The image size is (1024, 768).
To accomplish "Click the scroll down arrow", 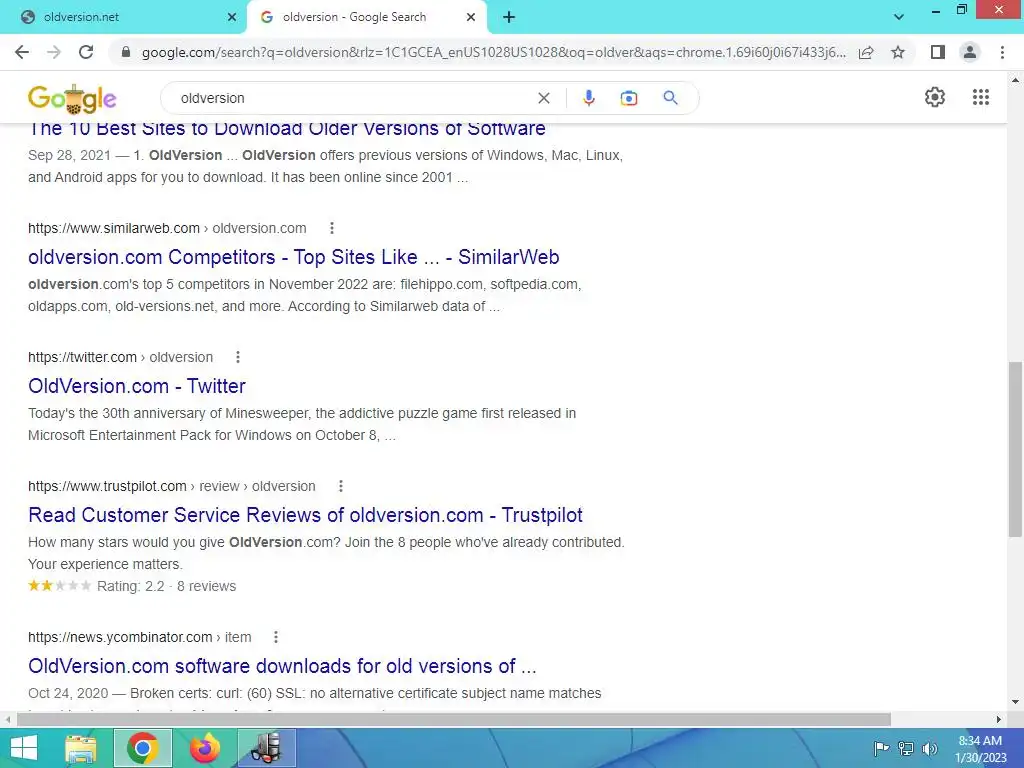I will [x=1015, y=703].
